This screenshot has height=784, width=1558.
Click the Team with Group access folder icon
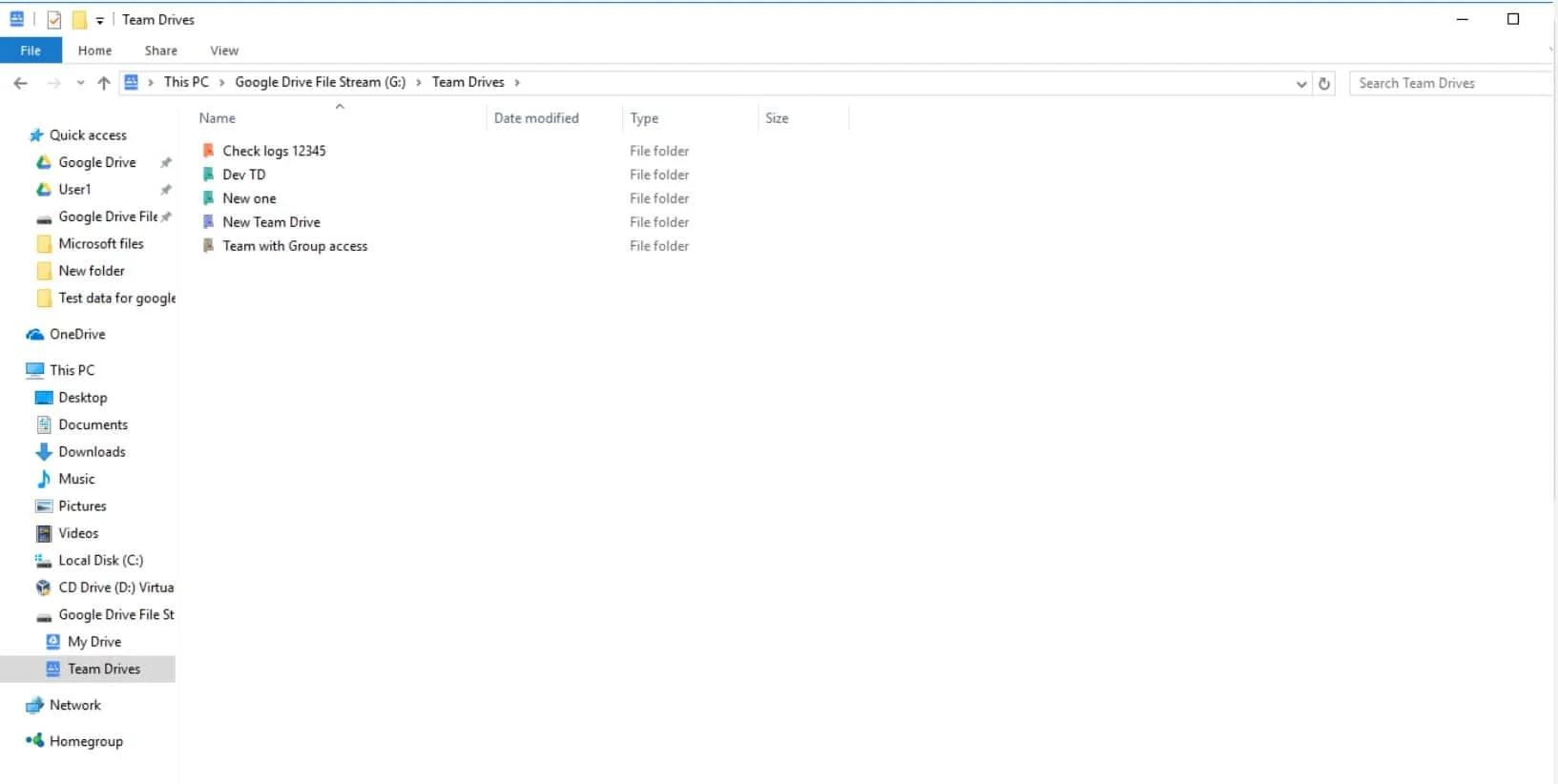coord(208,246)
